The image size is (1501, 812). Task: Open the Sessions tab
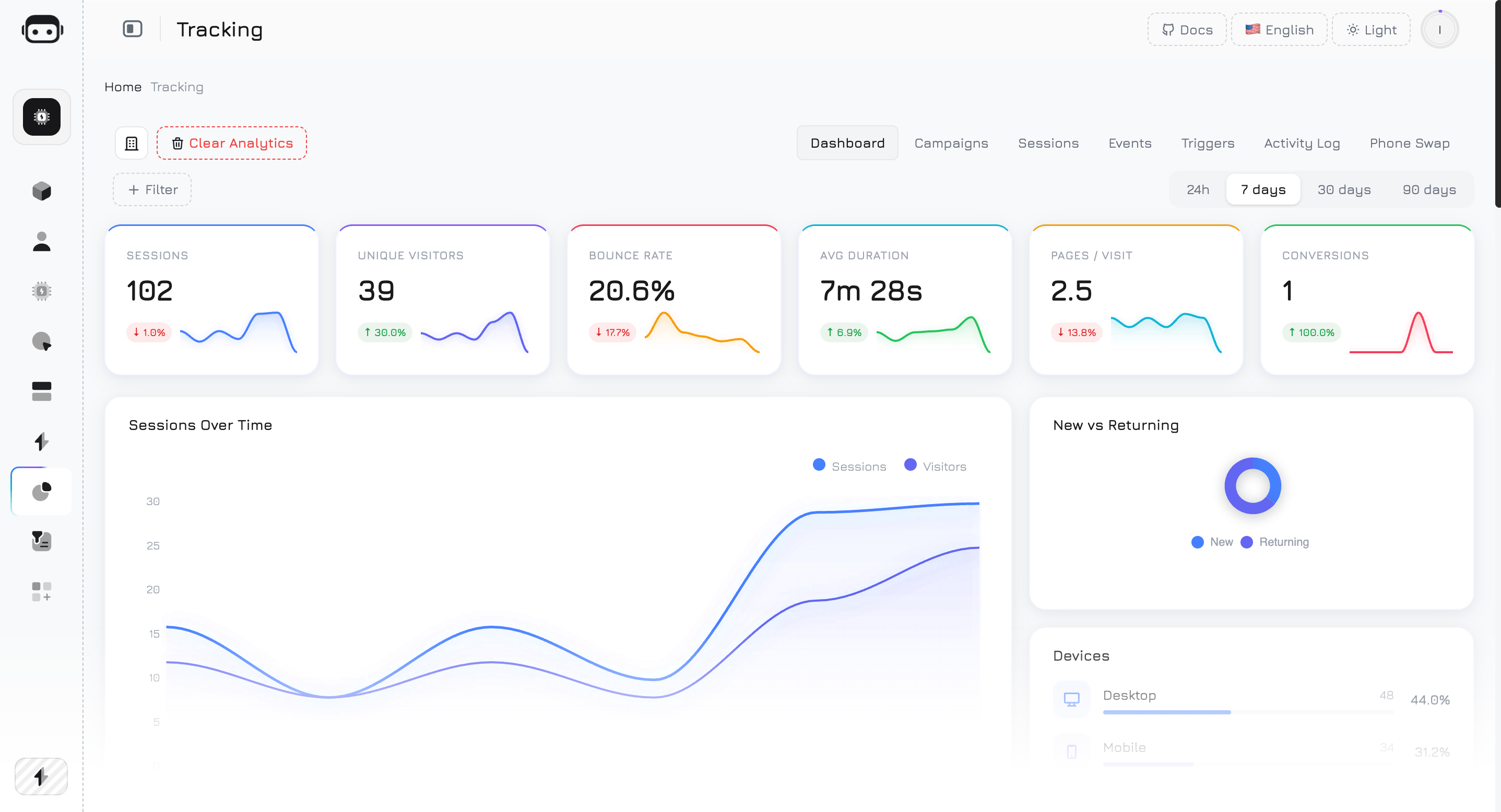click(1048, 144)
